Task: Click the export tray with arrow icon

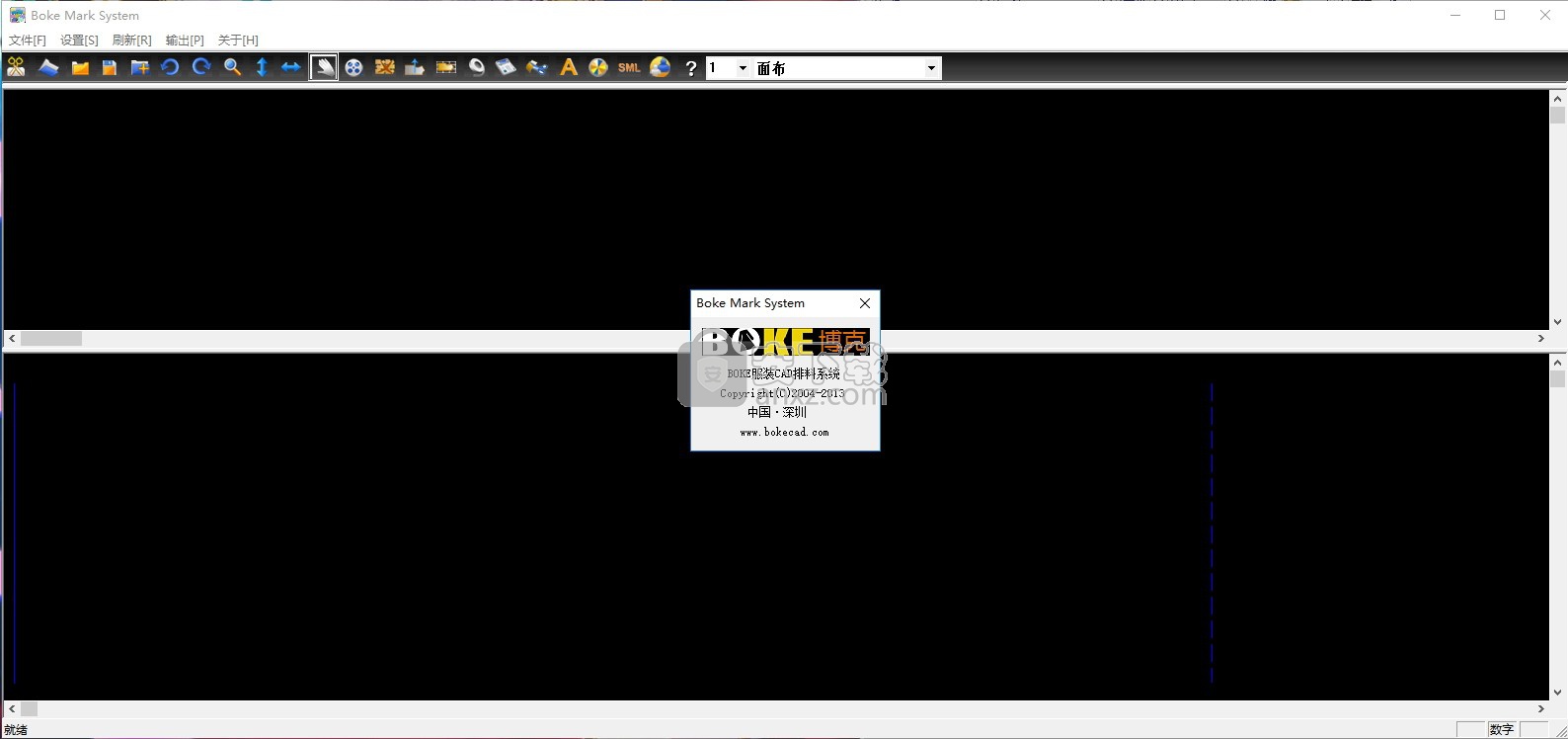Action: [x=415, y=67]
